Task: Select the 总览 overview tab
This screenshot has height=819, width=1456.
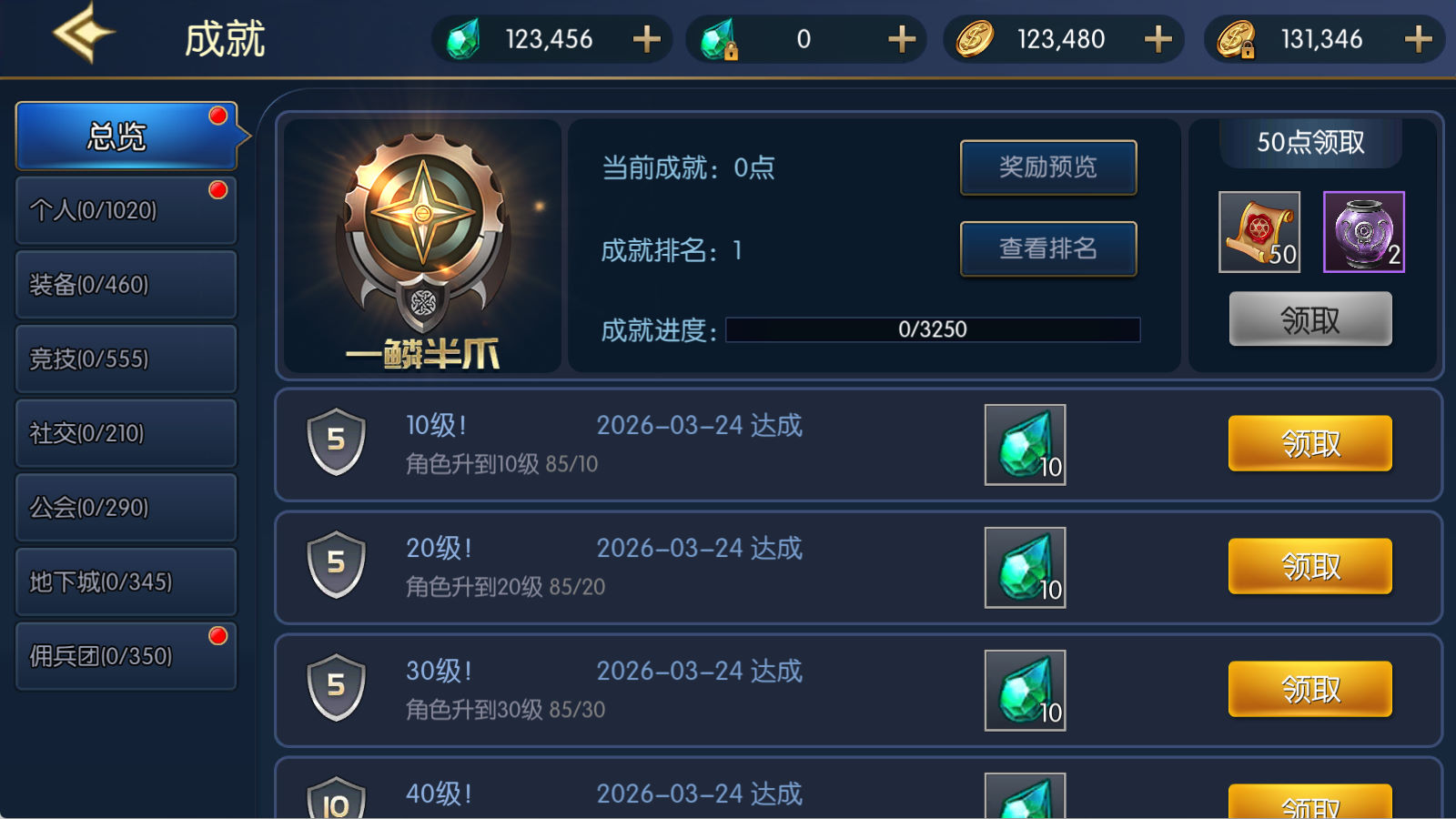Action: [126, 136]
